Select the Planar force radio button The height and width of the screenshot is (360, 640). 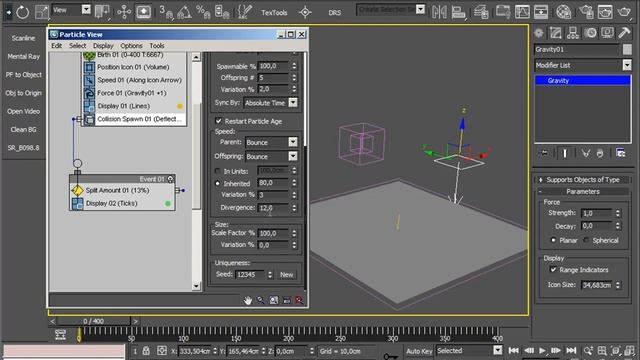point(553,240)
